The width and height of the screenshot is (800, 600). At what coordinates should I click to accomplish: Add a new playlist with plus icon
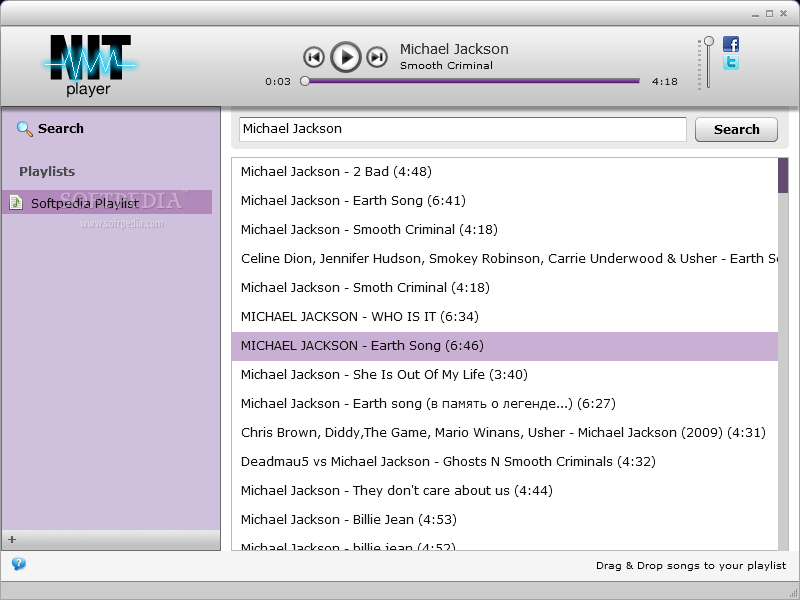click(12, 539)
